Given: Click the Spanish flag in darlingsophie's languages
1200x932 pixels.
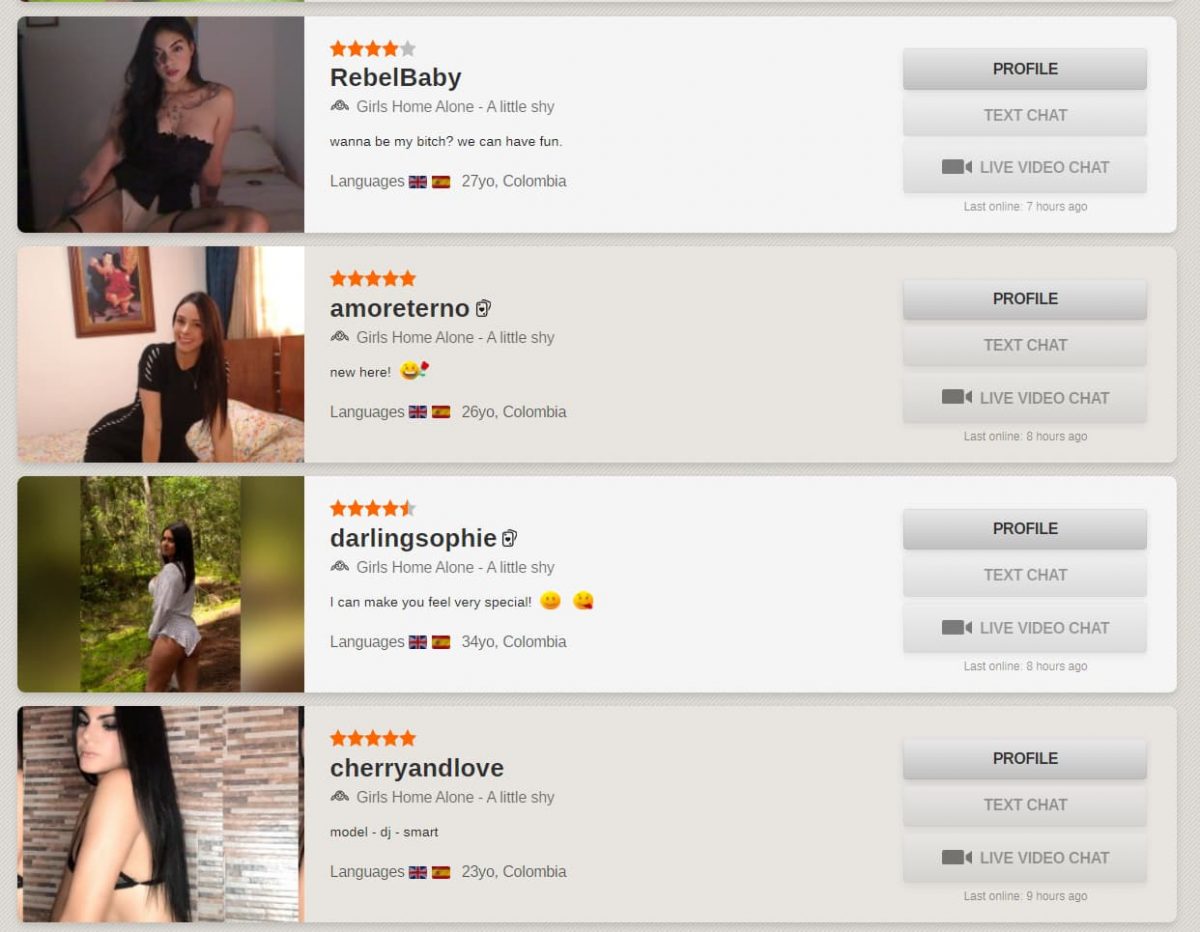Looking at the screenshot, I should tap(441, 642).
